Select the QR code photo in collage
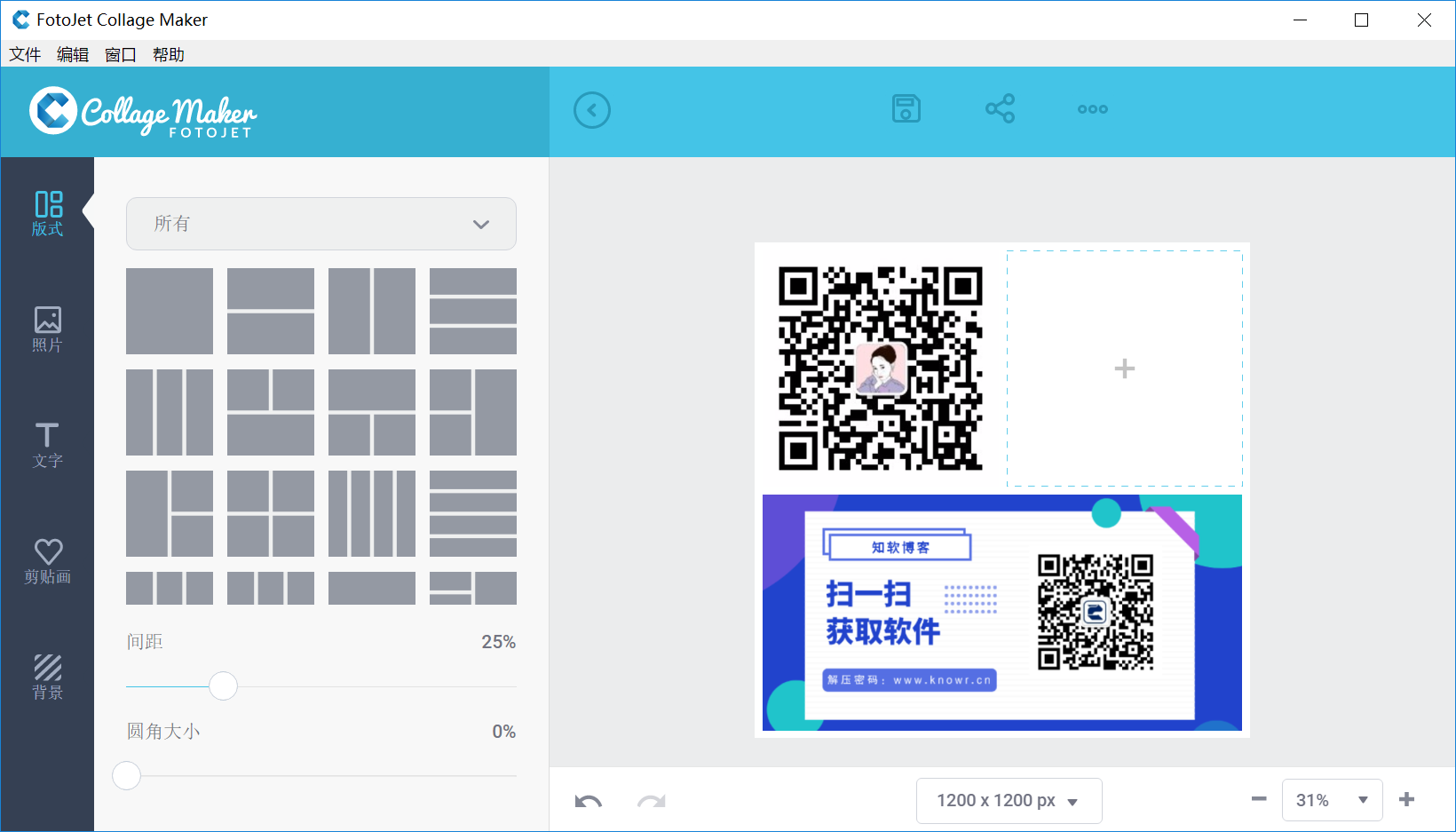The height and width of the screenshot is (832, 1456). click(x=881, y=368)
